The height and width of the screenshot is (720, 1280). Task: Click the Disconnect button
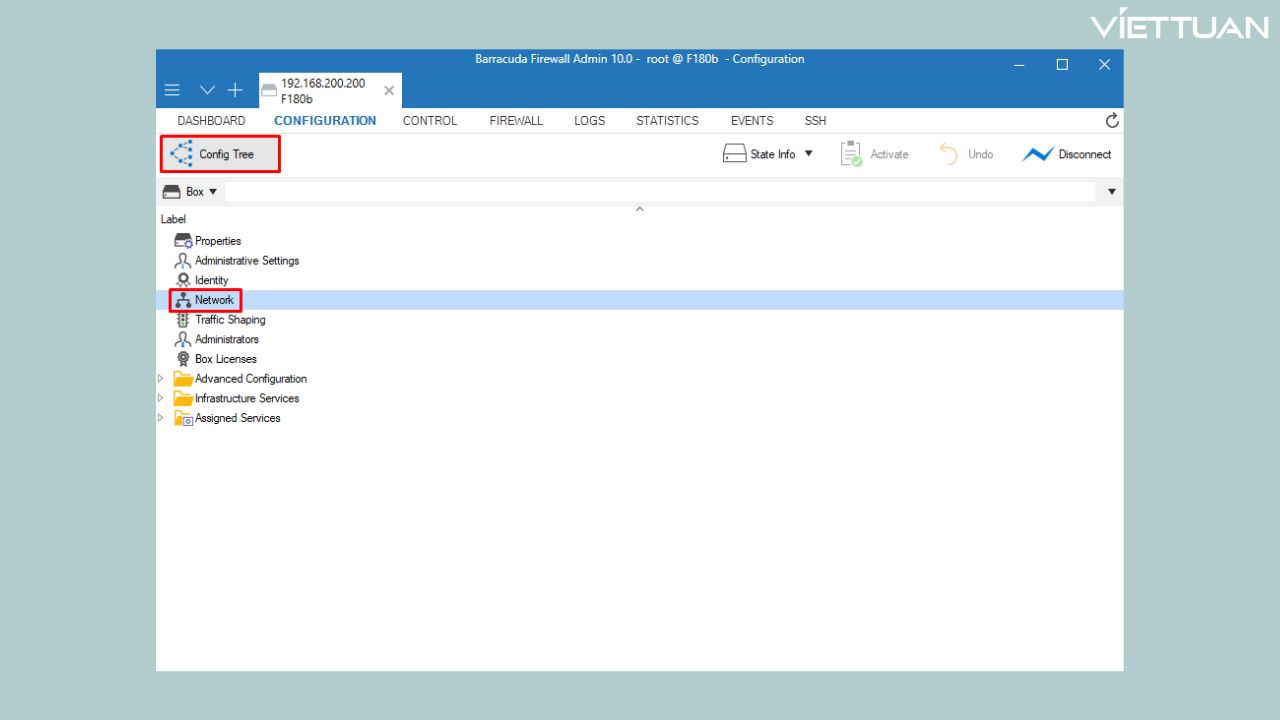click(1068, 153)
